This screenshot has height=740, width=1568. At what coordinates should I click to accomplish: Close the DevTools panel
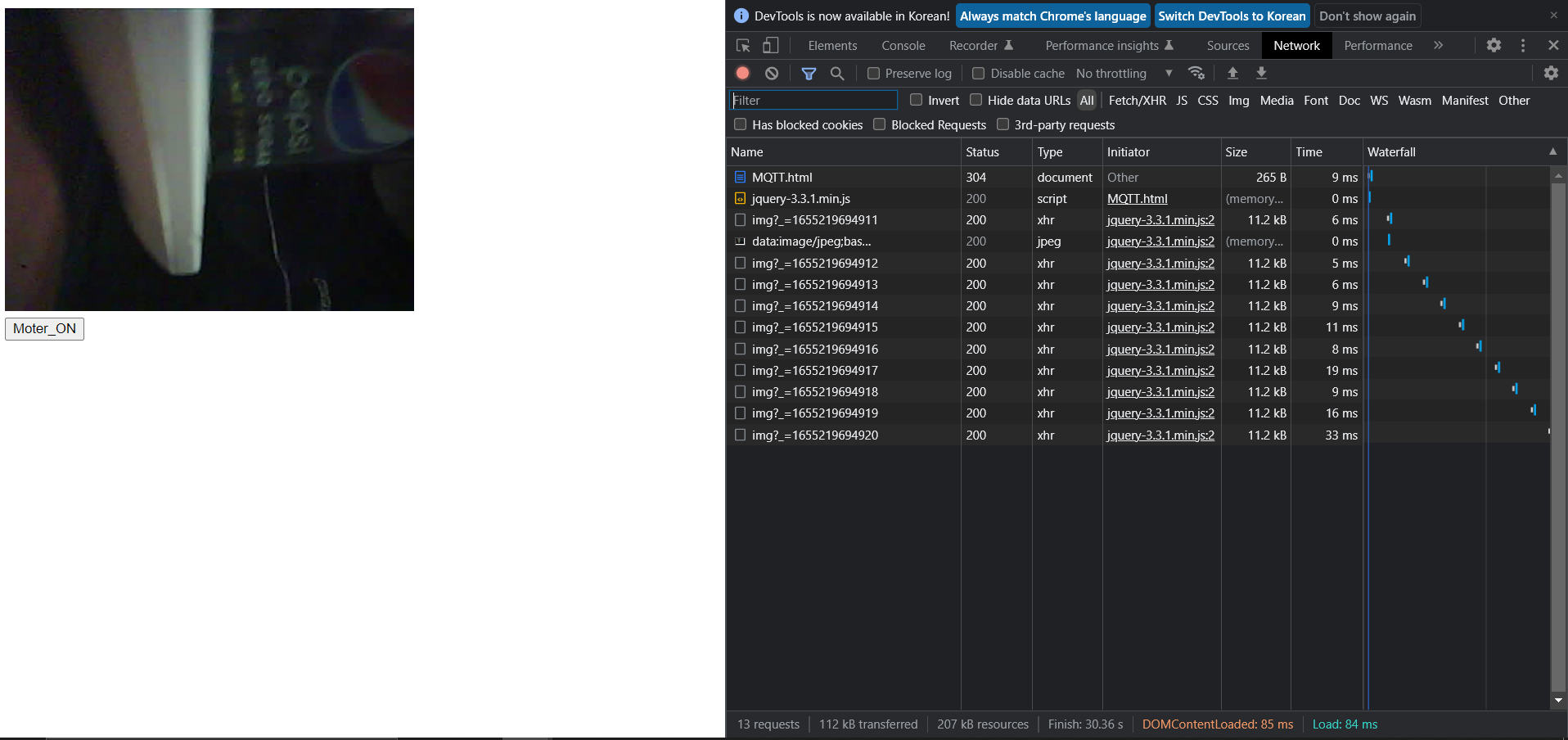coord(1553,46)
